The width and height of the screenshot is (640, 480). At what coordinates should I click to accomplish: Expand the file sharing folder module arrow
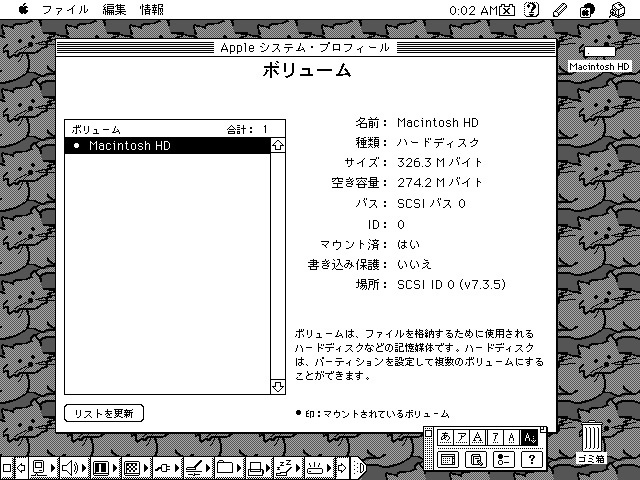click(240, 468)
